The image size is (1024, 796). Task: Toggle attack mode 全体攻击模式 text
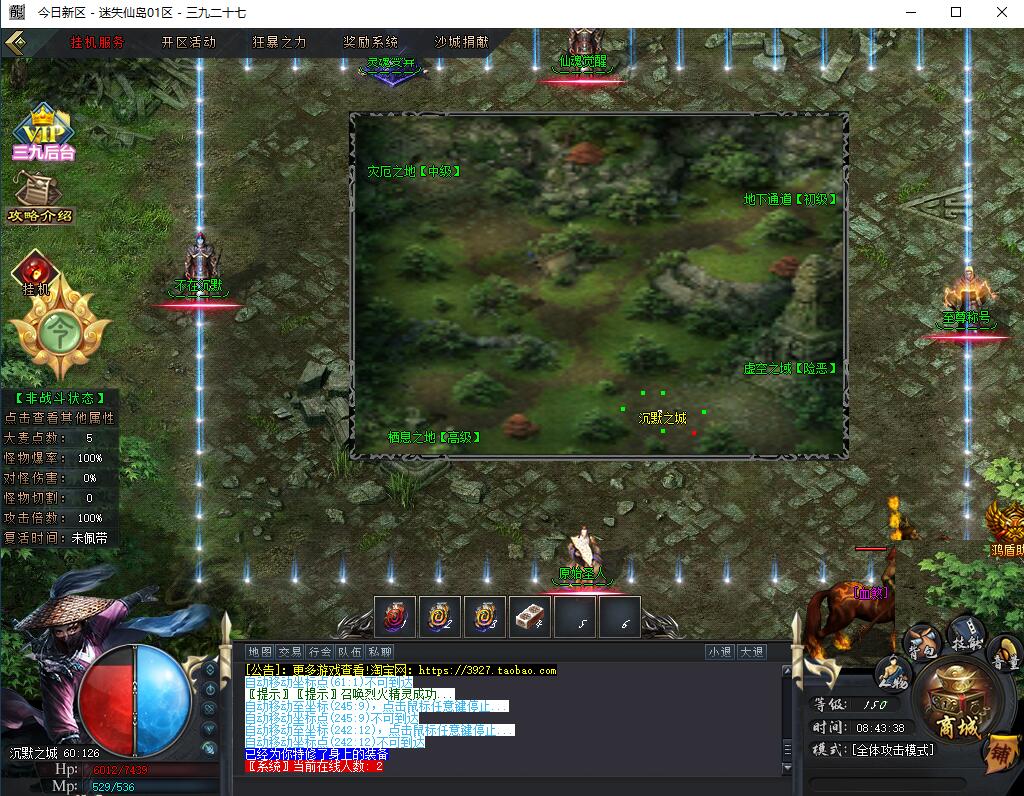[890, 750]
